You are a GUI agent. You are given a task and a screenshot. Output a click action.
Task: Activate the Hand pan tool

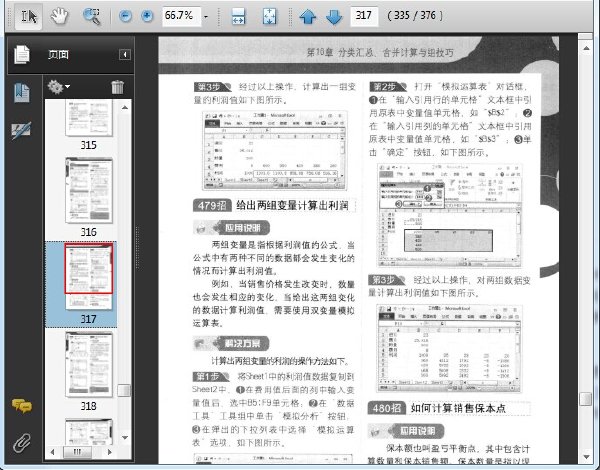[59, 16]
